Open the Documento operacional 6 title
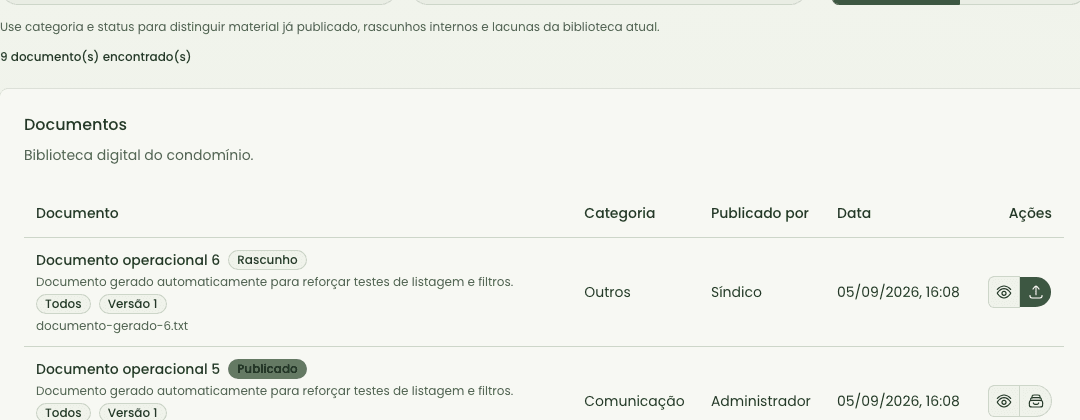1080x420 pixels. (x=127, y=260)
